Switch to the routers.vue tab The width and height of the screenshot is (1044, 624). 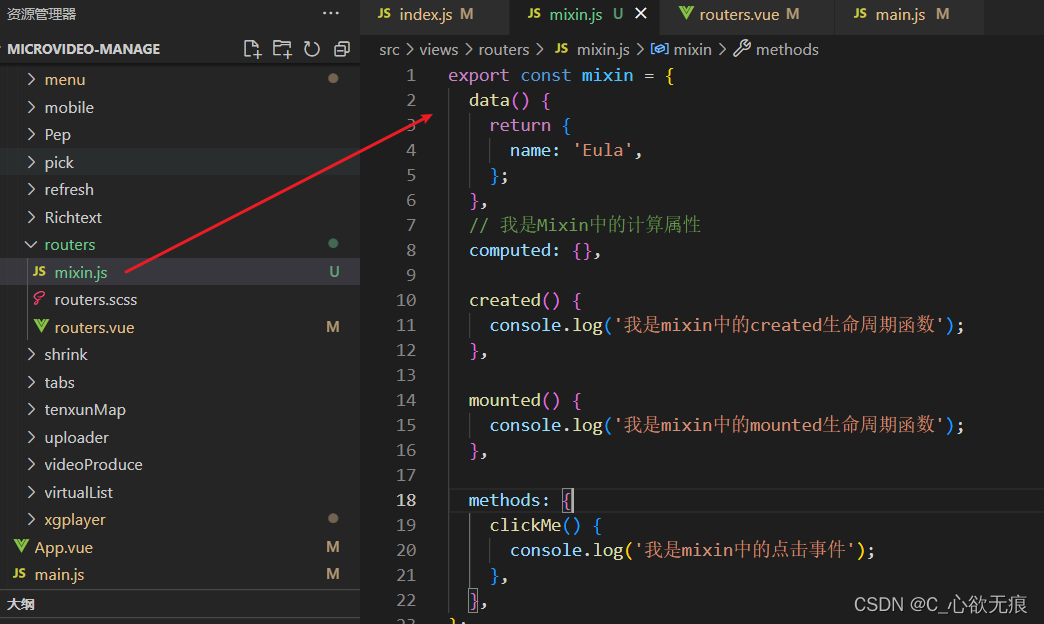[740, 14]
